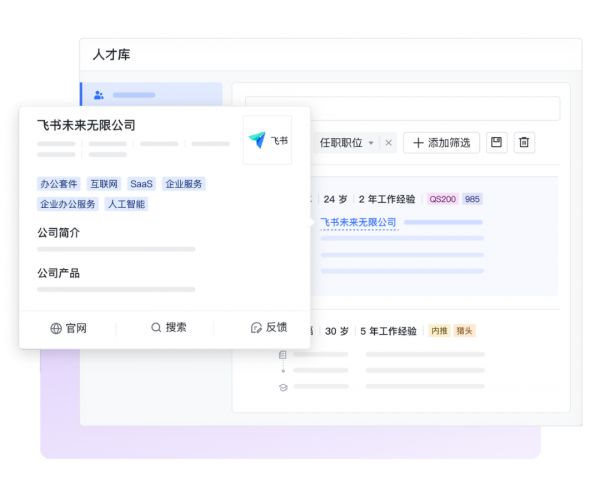
Task: Expand the 任职职位 dropdown
Action: 371,143
